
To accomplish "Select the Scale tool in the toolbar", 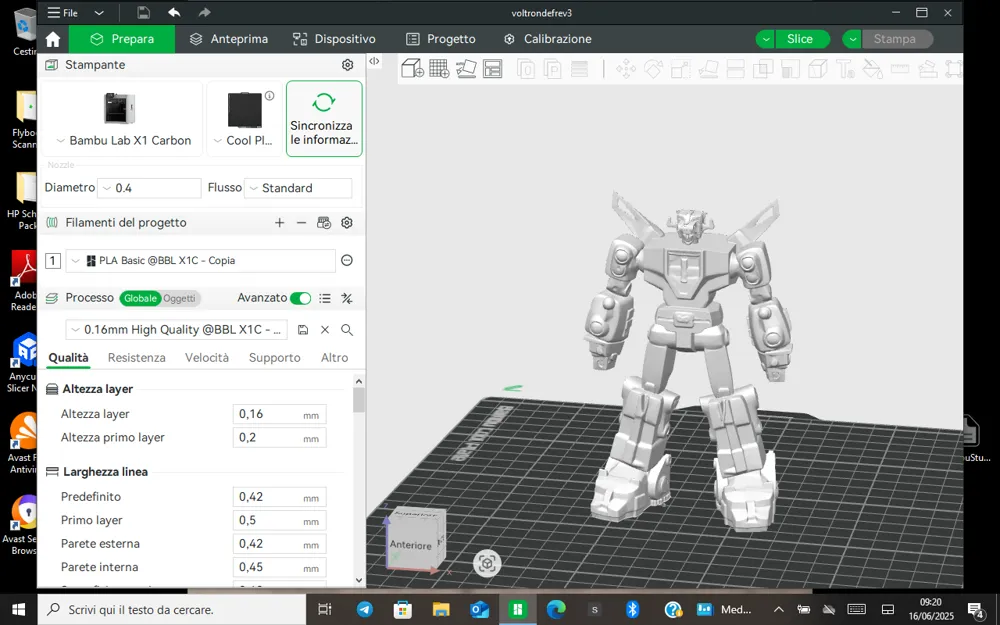I will (680, 68).
